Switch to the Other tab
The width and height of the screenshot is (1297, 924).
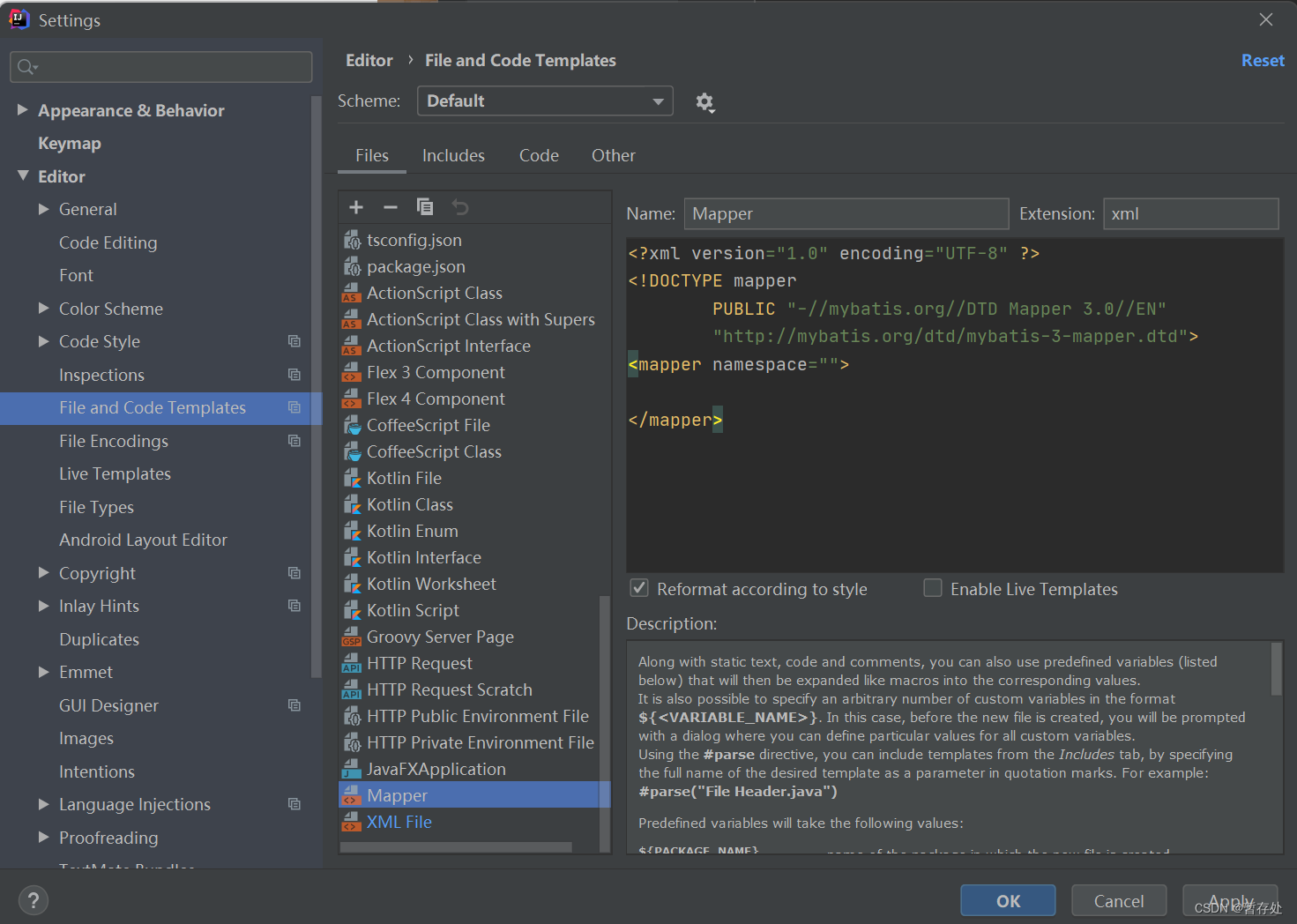point(614,156)
